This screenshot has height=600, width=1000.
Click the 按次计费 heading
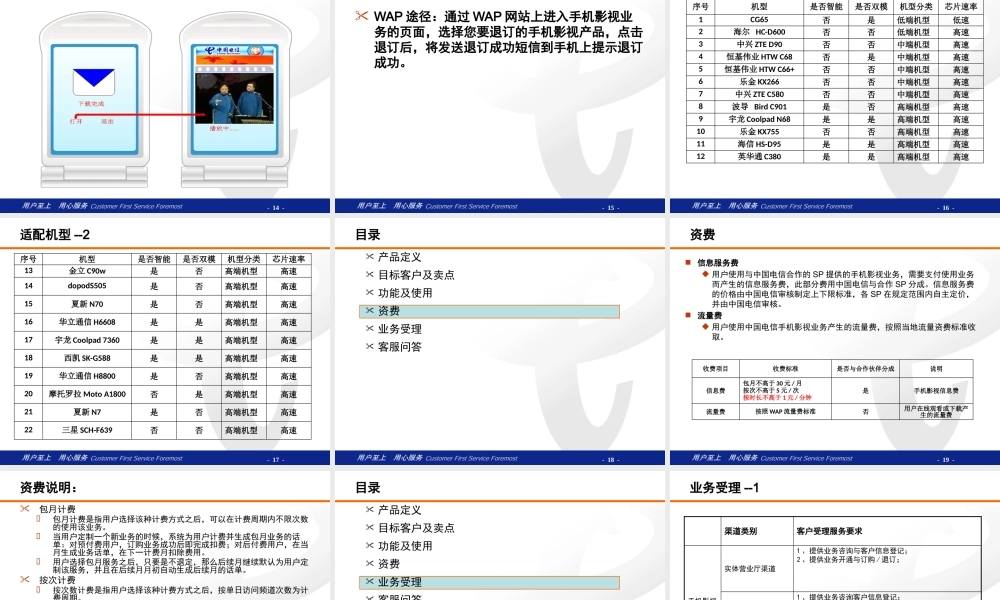click(x=57, y=580)
